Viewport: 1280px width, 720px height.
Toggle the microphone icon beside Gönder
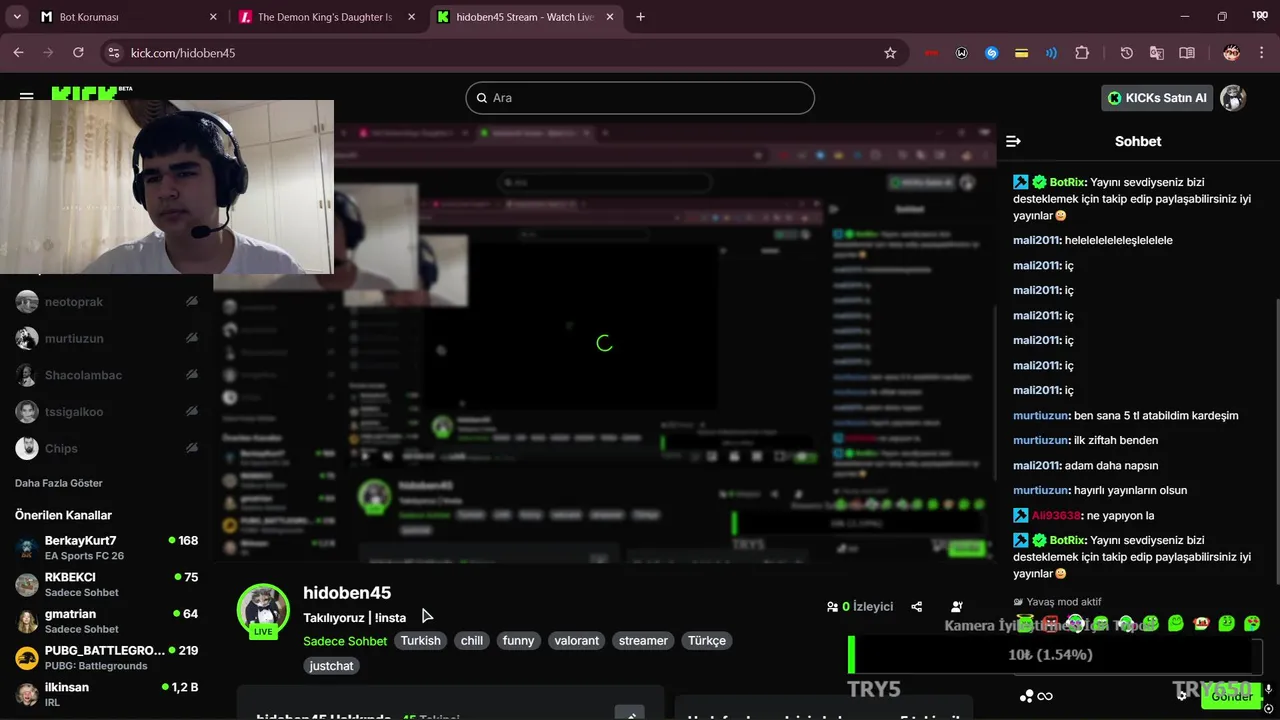pos(1269,690)
